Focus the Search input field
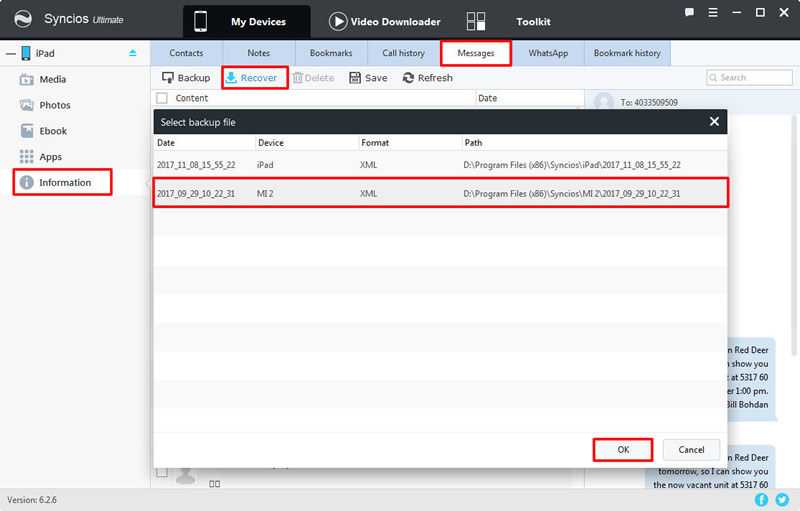 tap(749, 78)
